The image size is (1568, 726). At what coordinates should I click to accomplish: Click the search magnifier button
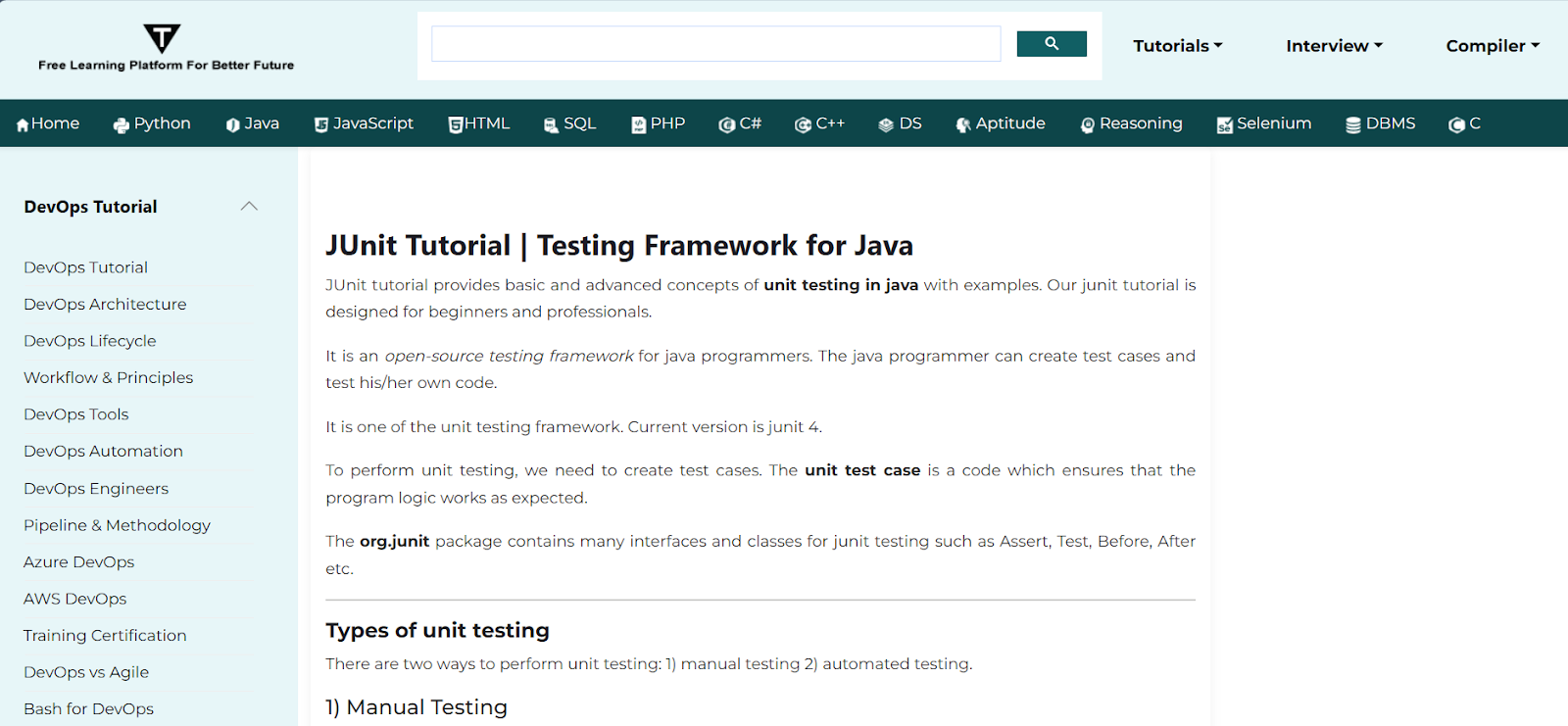pos(1052,44)
